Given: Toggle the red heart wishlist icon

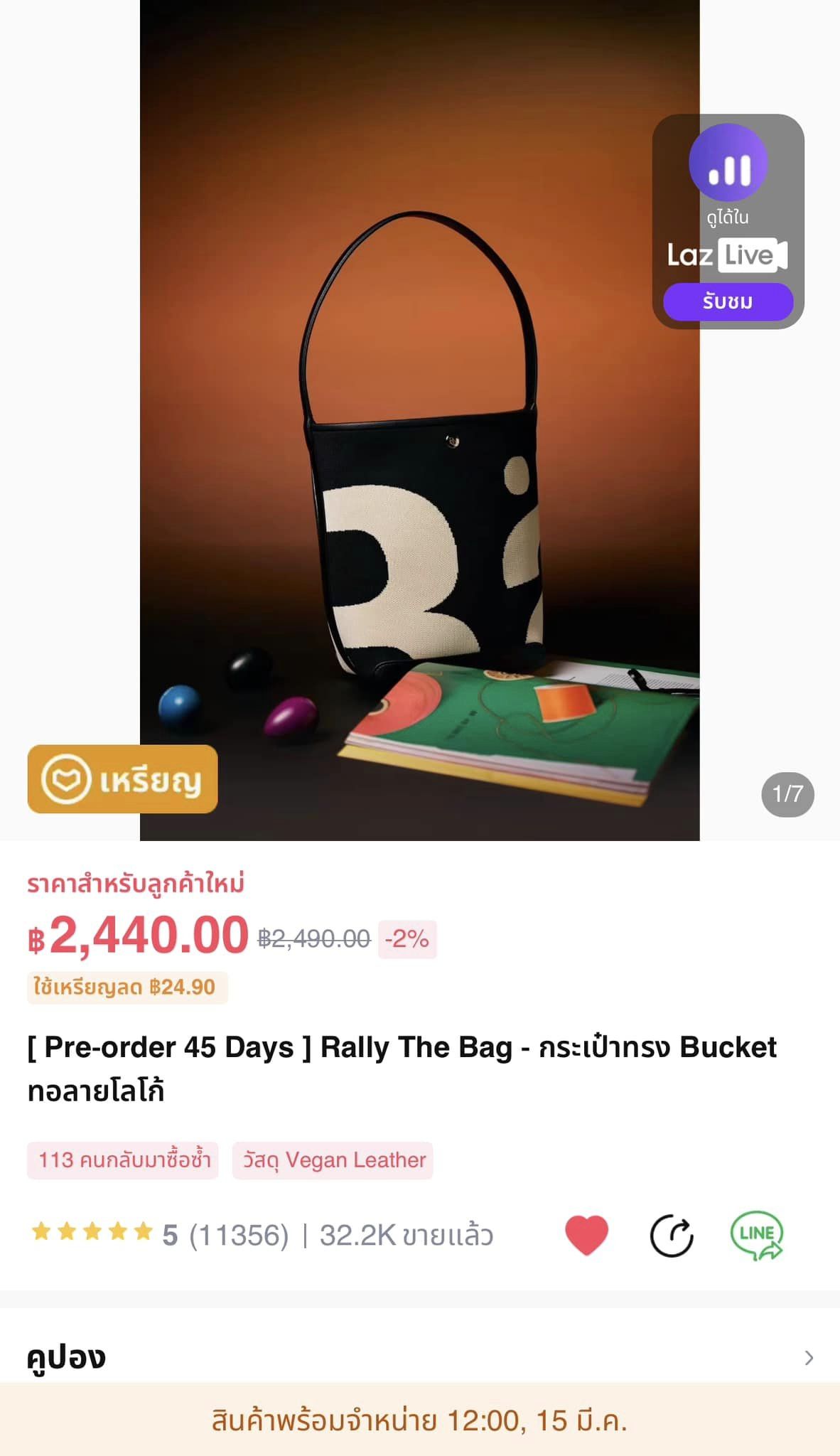Looking at the screenshot, I should (586, 1234).
